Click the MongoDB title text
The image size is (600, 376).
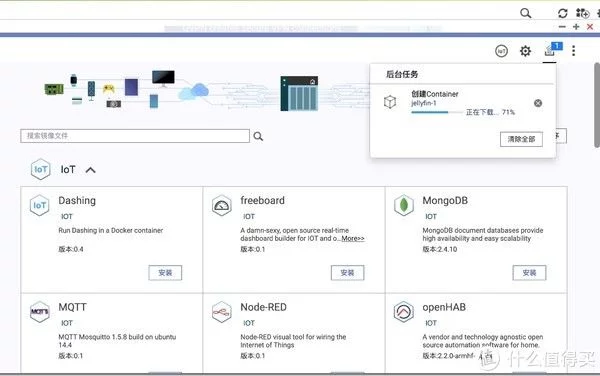point(445,200)
